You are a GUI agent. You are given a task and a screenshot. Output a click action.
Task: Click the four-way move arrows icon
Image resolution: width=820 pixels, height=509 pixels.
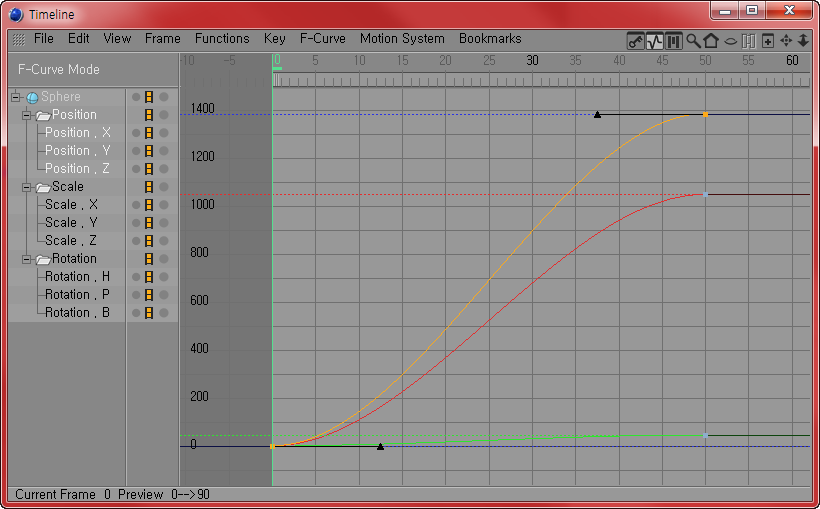pos(786,41)
